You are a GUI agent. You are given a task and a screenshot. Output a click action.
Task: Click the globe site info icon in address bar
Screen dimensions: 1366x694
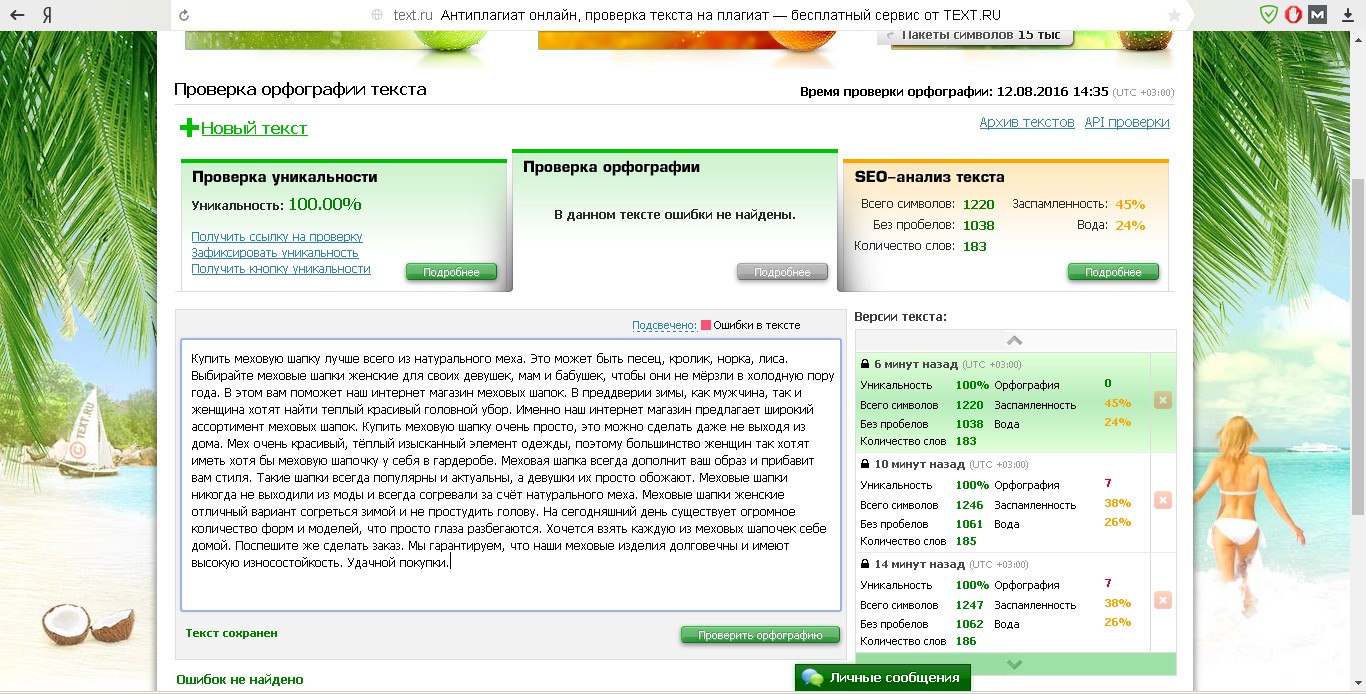pyautogui.click(x=377, y=15)
